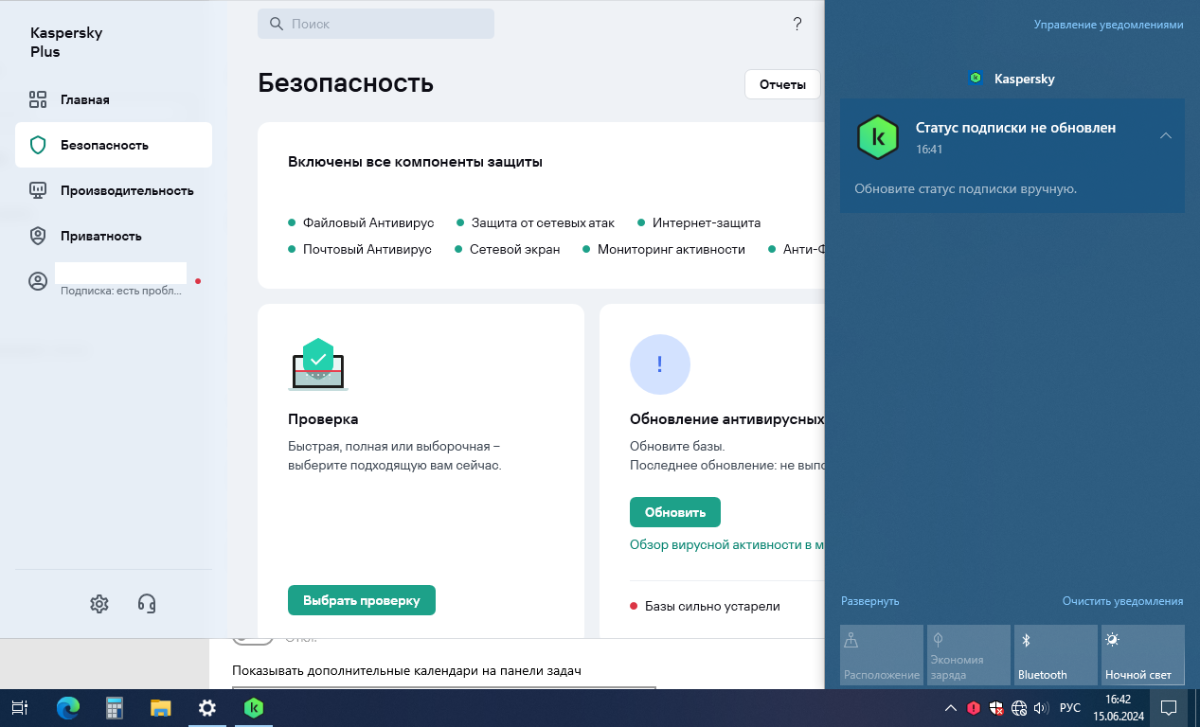This screenshot has width=1200, height=727.
Task: Open File Explorer from taskbar
Action: [161, 708]
